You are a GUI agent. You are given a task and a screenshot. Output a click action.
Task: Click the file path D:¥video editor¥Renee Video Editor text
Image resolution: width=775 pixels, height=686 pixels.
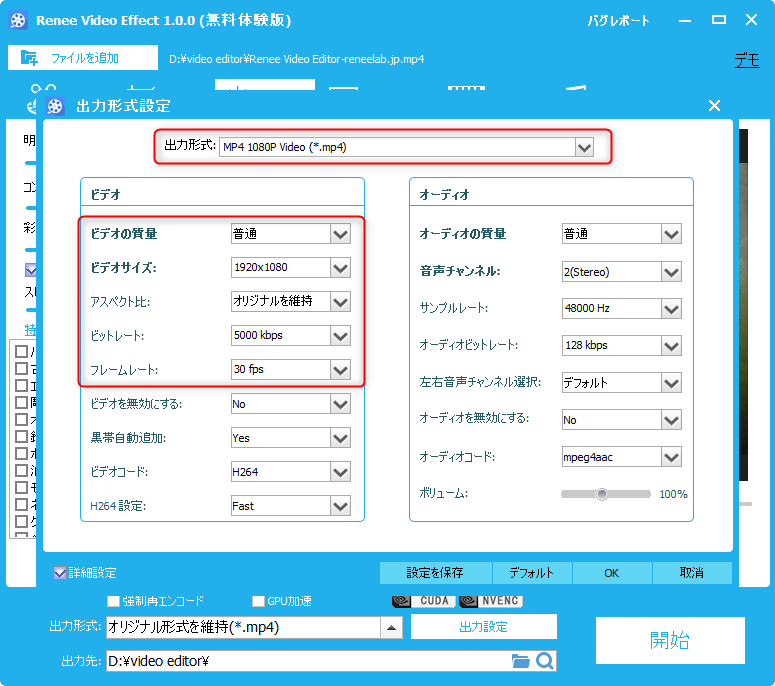coord(297,59)
